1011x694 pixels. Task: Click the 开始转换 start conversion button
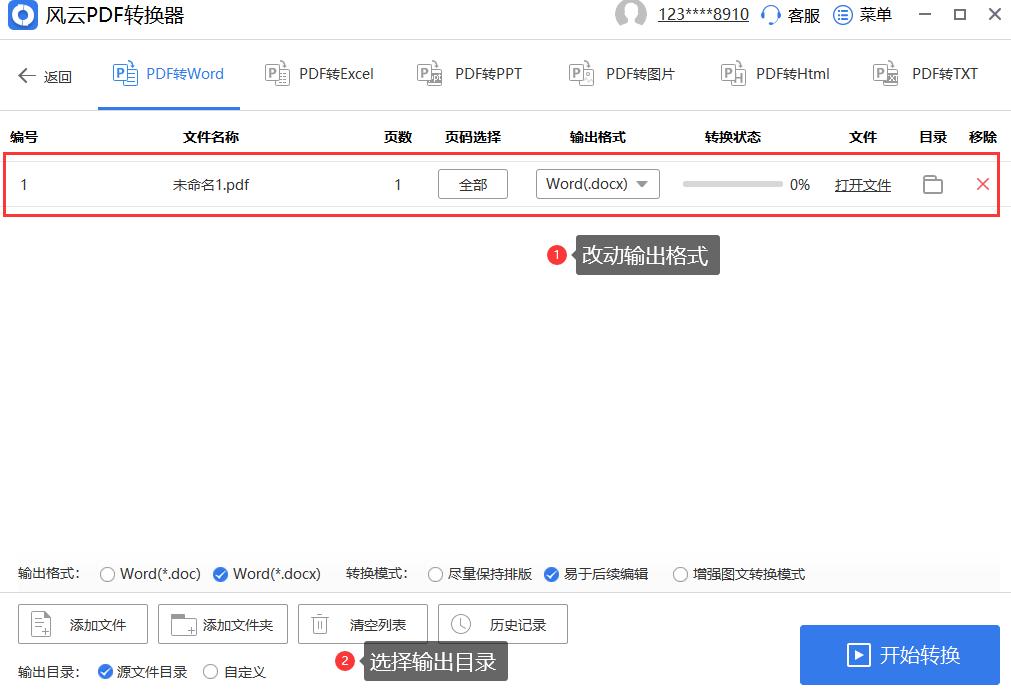click(898, 654)
